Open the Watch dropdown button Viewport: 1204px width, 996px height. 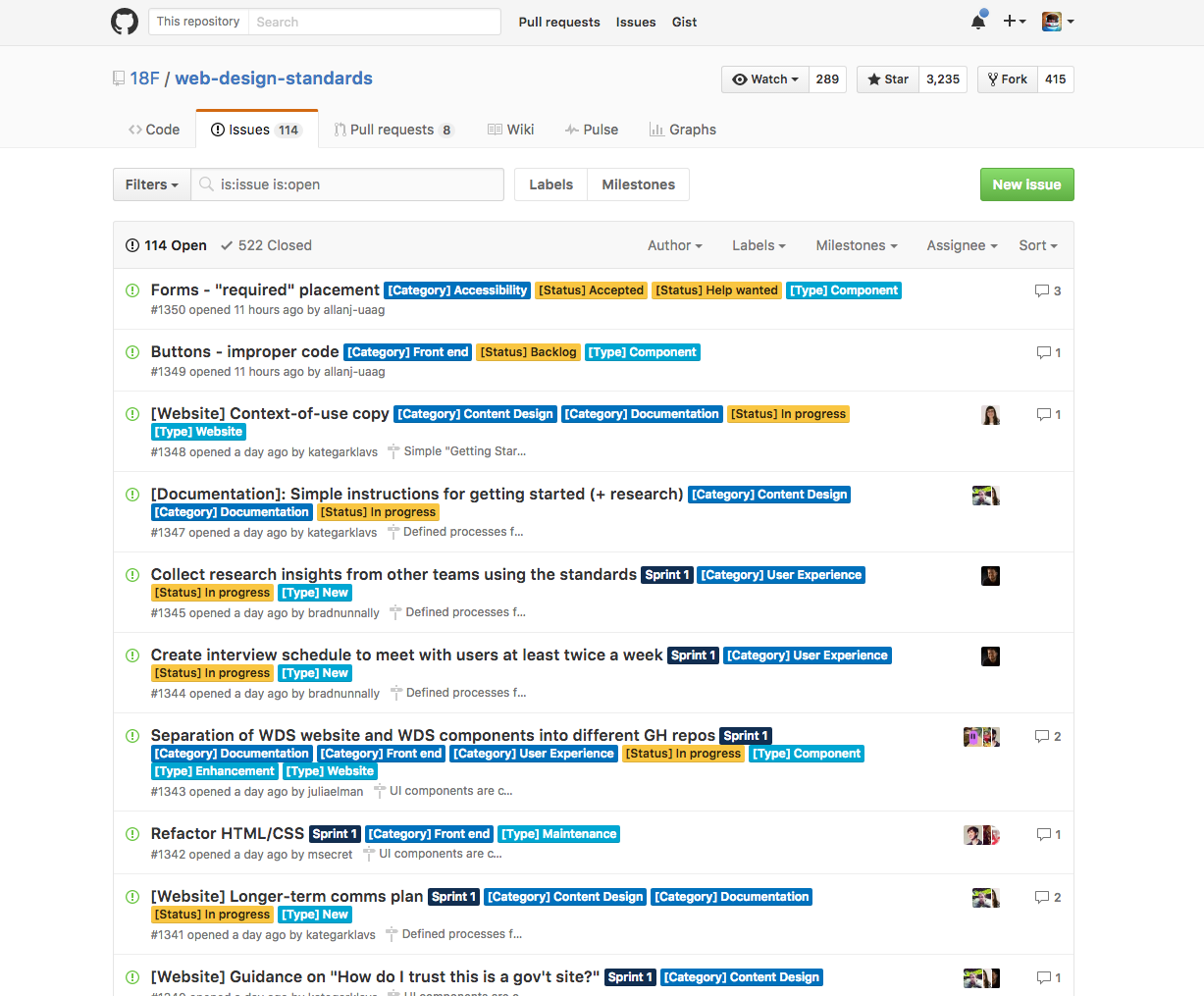(764, 79)
